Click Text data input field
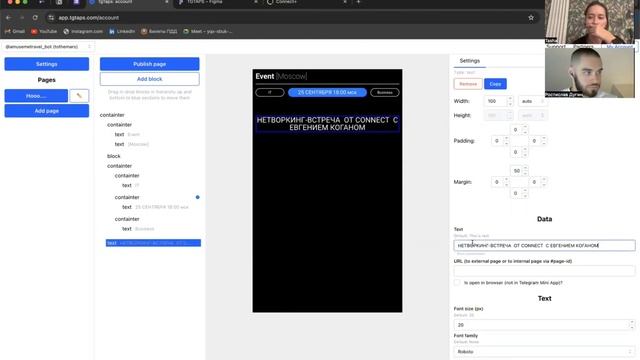 coord(544,245)
